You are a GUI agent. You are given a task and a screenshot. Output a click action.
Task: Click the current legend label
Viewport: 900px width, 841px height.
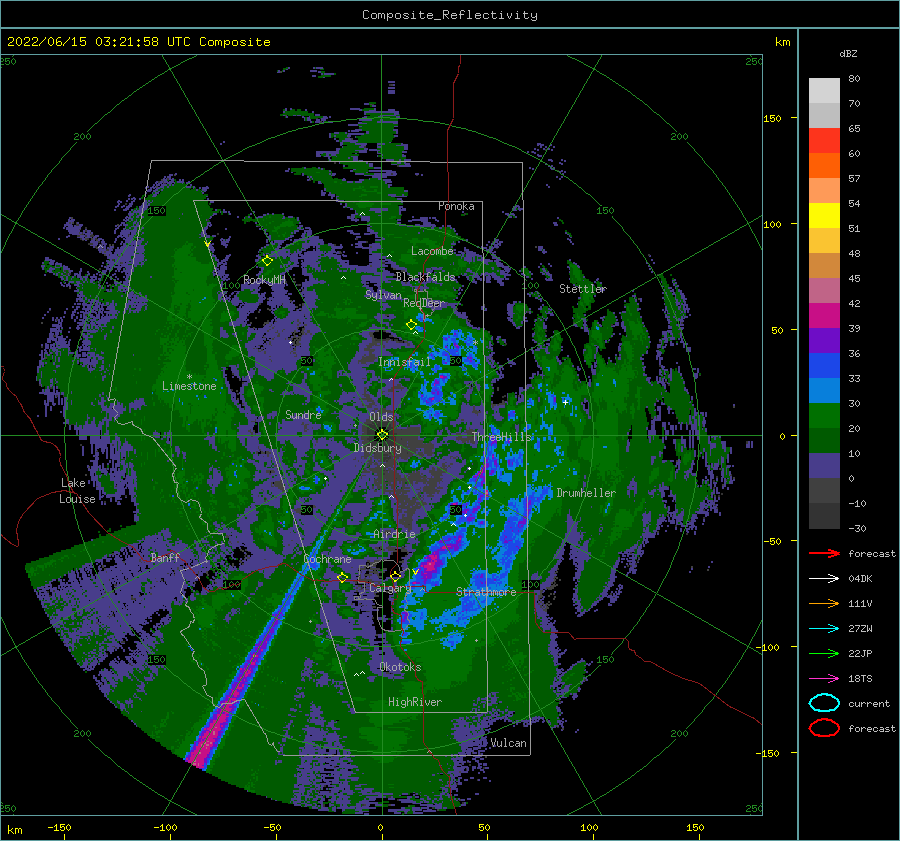click(869, 703)
